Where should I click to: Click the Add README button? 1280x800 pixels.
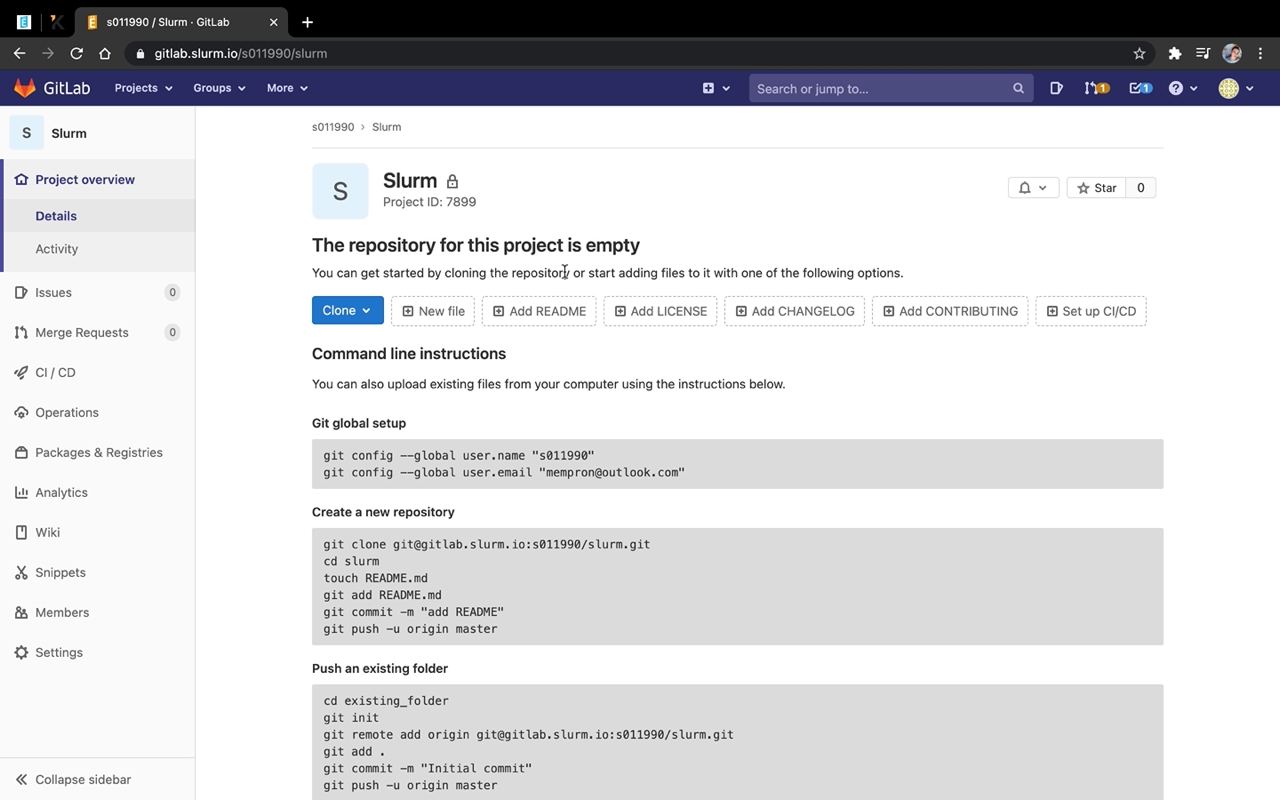(x=539, y=311)
